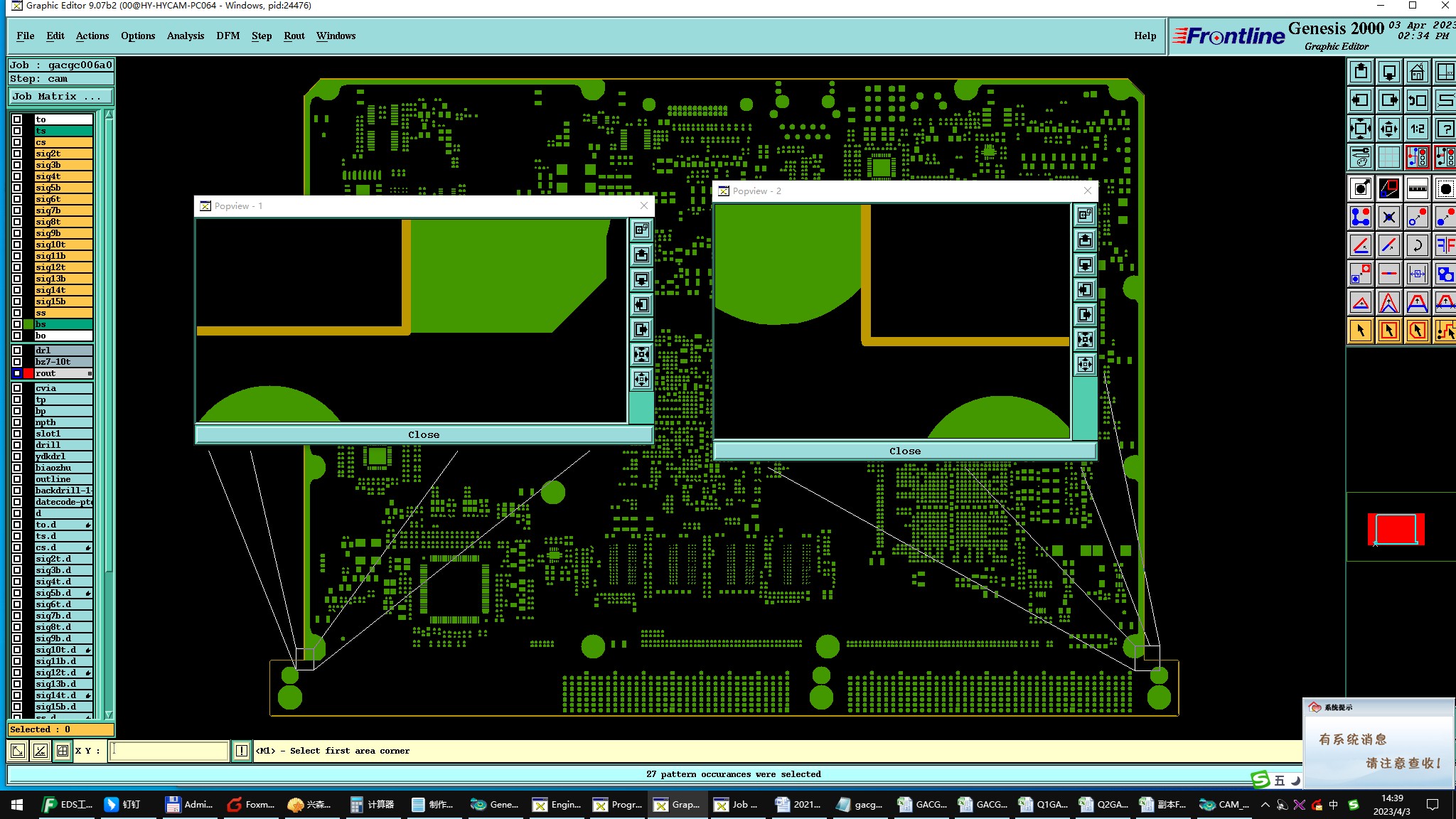Click the pan-up icon in Popview 2
Screen dimensions: 1456x819
[1085, 240]
